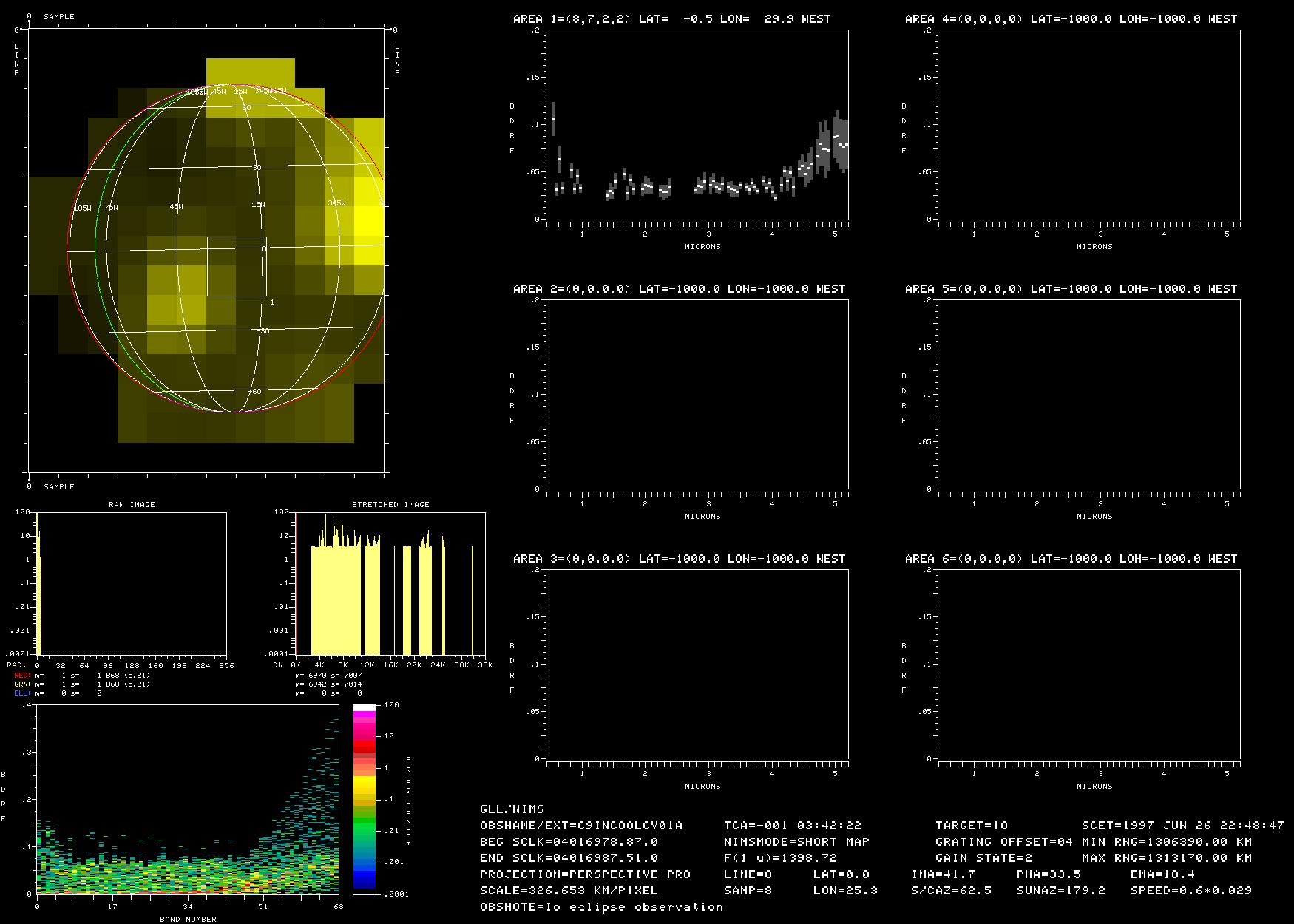Click the GLL/NIMS header text
This screenshot has width=1294, height=924.
click(512, 809)
